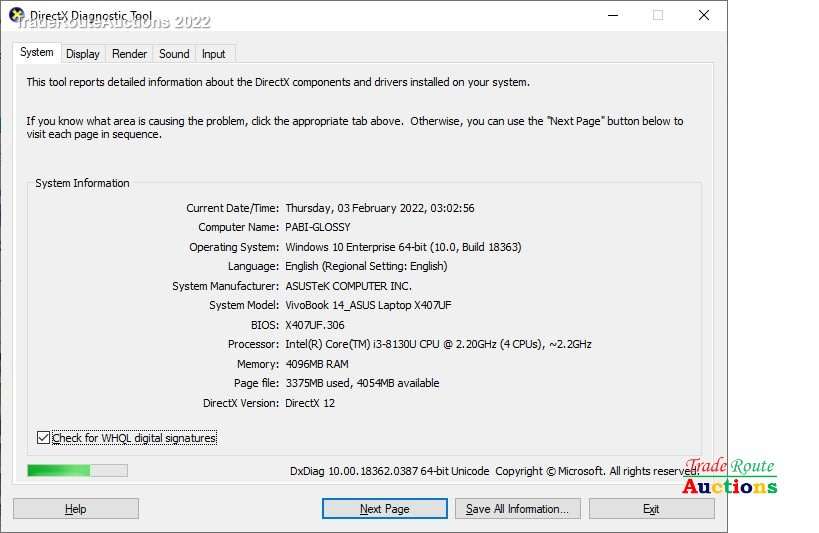Select the Sound tab

[x=174, y=54]
